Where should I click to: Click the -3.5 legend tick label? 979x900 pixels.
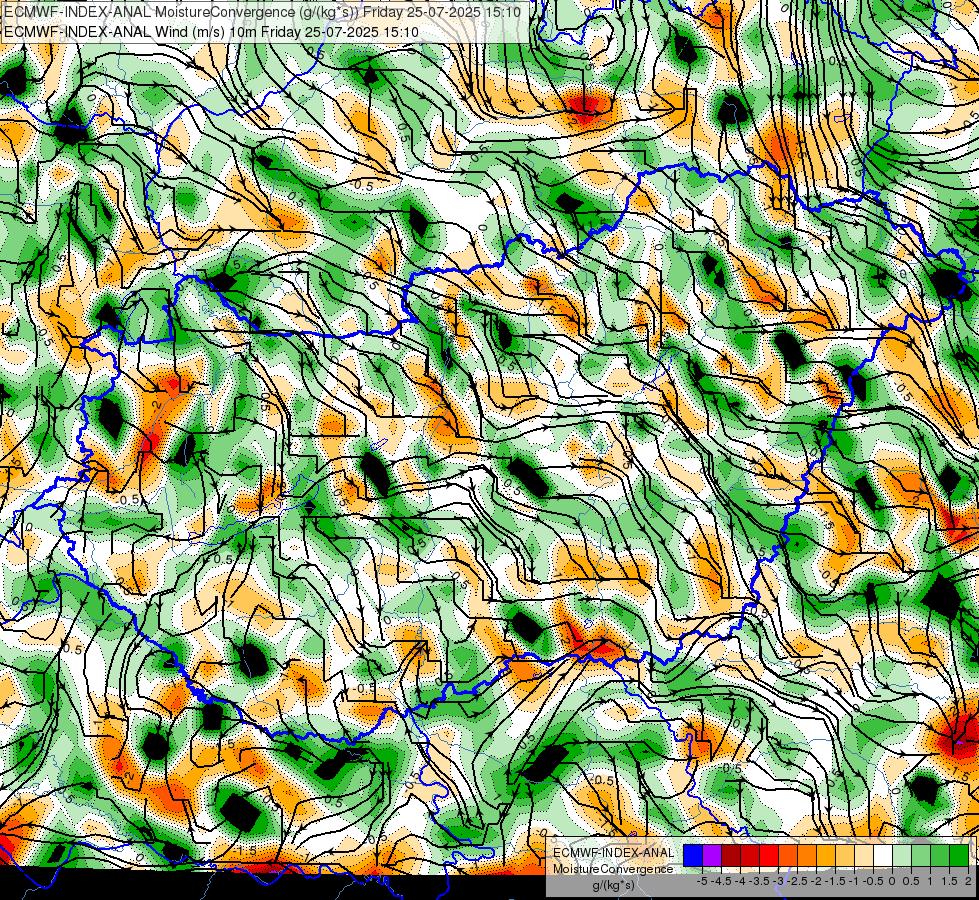[760, 881]
